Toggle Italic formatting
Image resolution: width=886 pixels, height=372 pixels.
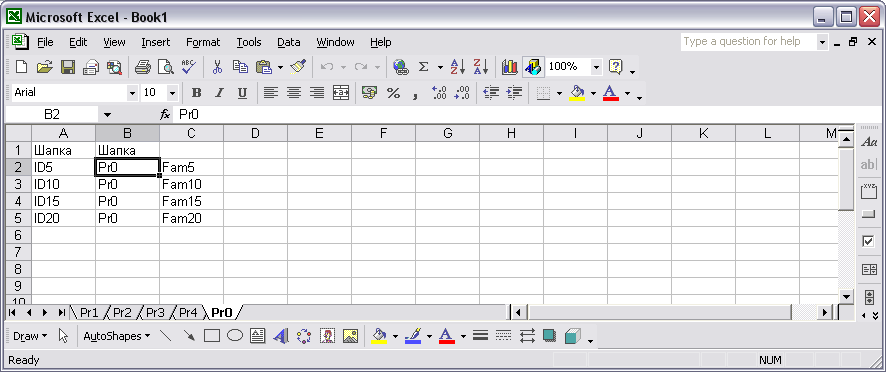tap(219, 93)
